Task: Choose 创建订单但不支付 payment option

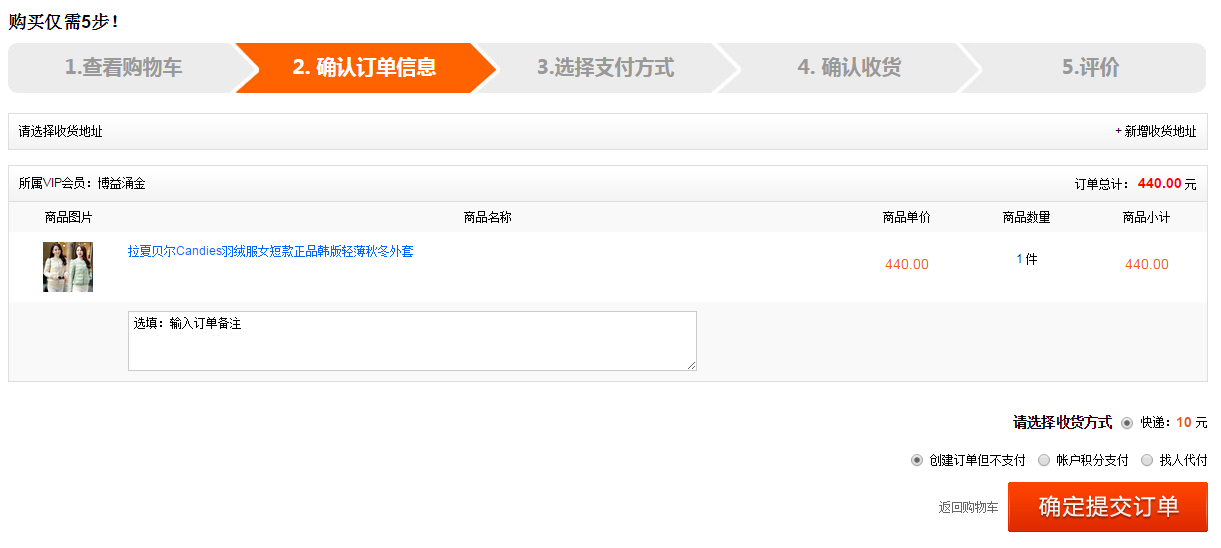Action: [917, 461]
